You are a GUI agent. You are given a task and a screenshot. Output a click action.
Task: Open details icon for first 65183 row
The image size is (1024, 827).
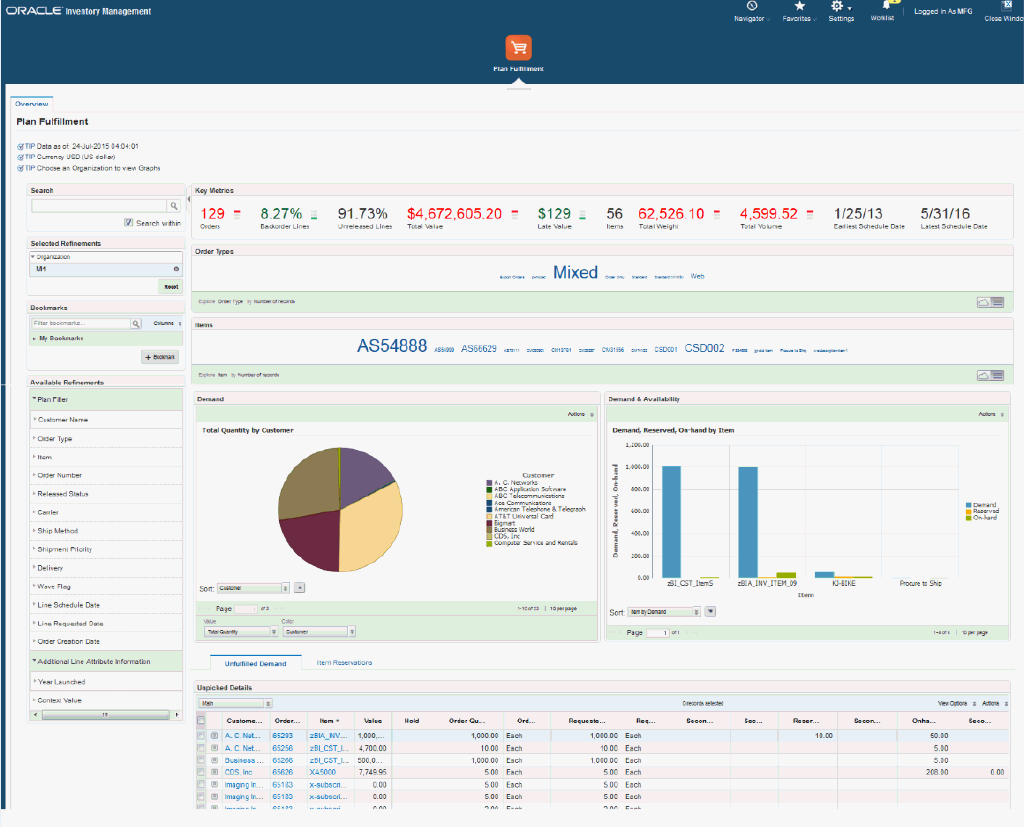pyautogui.click(x=214, y=785)
